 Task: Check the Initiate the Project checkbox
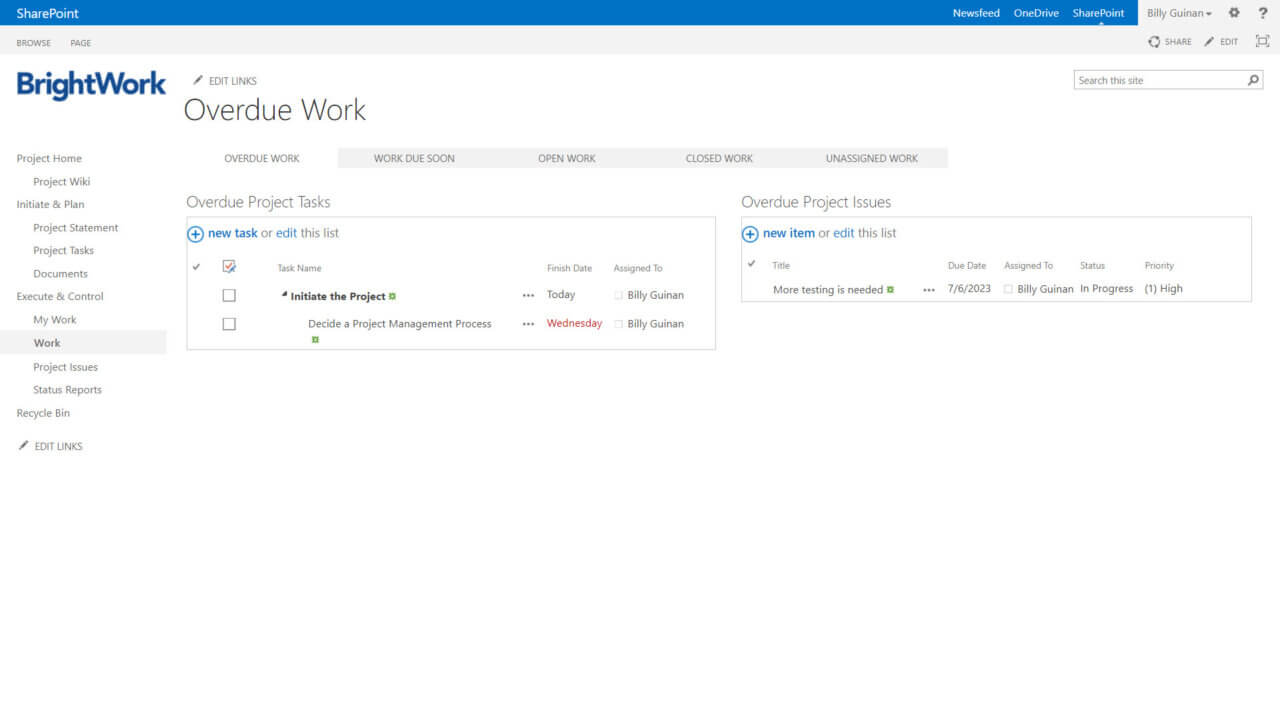pyautogui.click(x=229, y=295)
